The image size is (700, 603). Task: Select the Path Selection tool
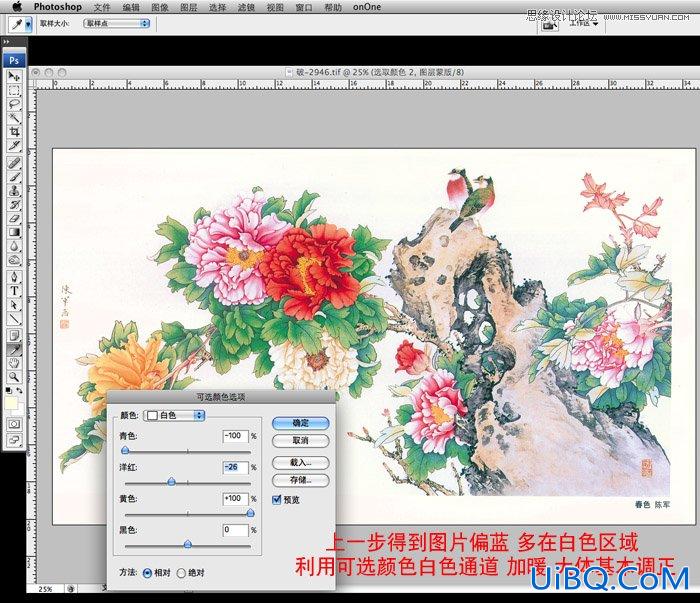14,304
